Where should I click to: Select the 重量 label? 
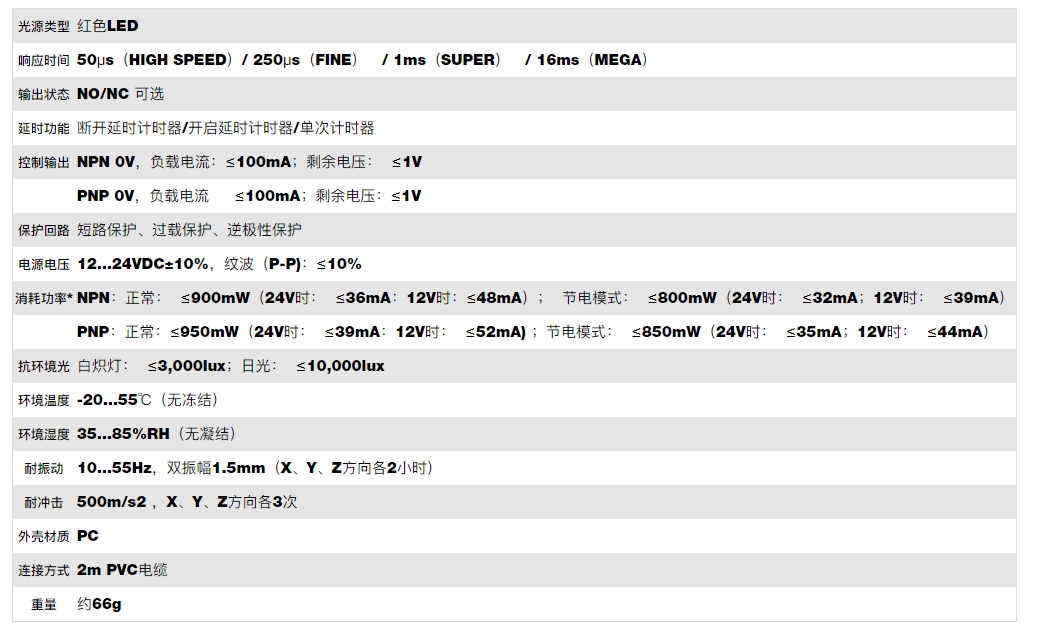click(43, 605)
